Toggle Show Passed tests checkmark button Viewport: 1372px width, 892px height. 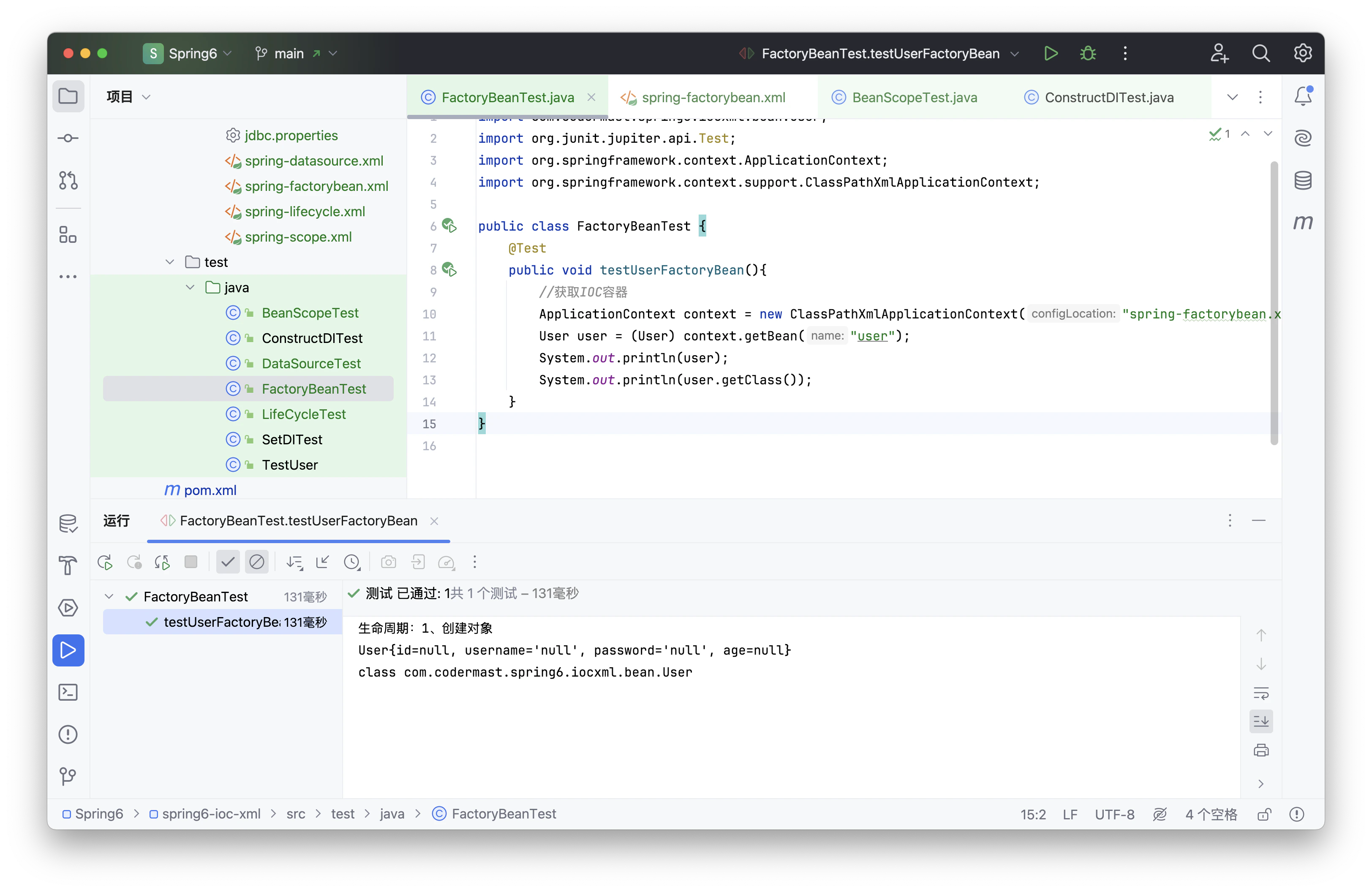(x=228, y=562)
